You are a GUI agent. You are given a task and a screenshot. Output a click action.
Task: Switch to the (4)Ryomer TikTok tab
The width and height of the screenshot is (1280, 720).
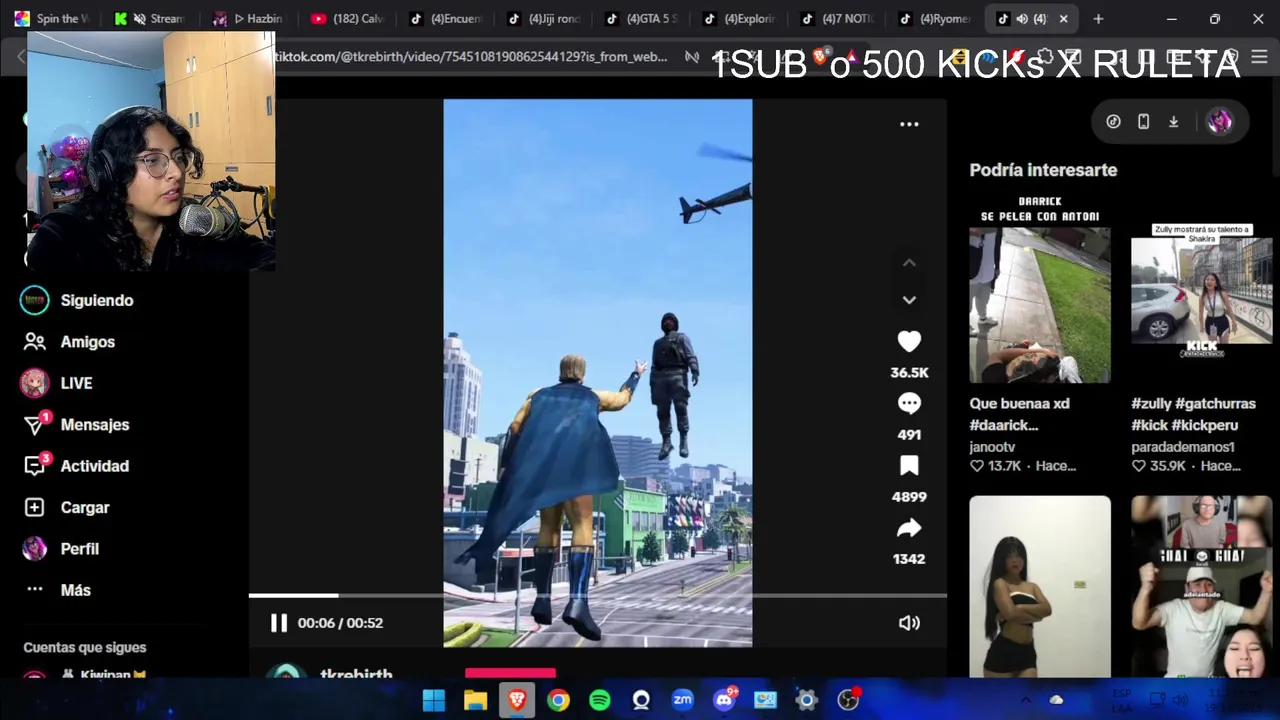tap(936, 19)
